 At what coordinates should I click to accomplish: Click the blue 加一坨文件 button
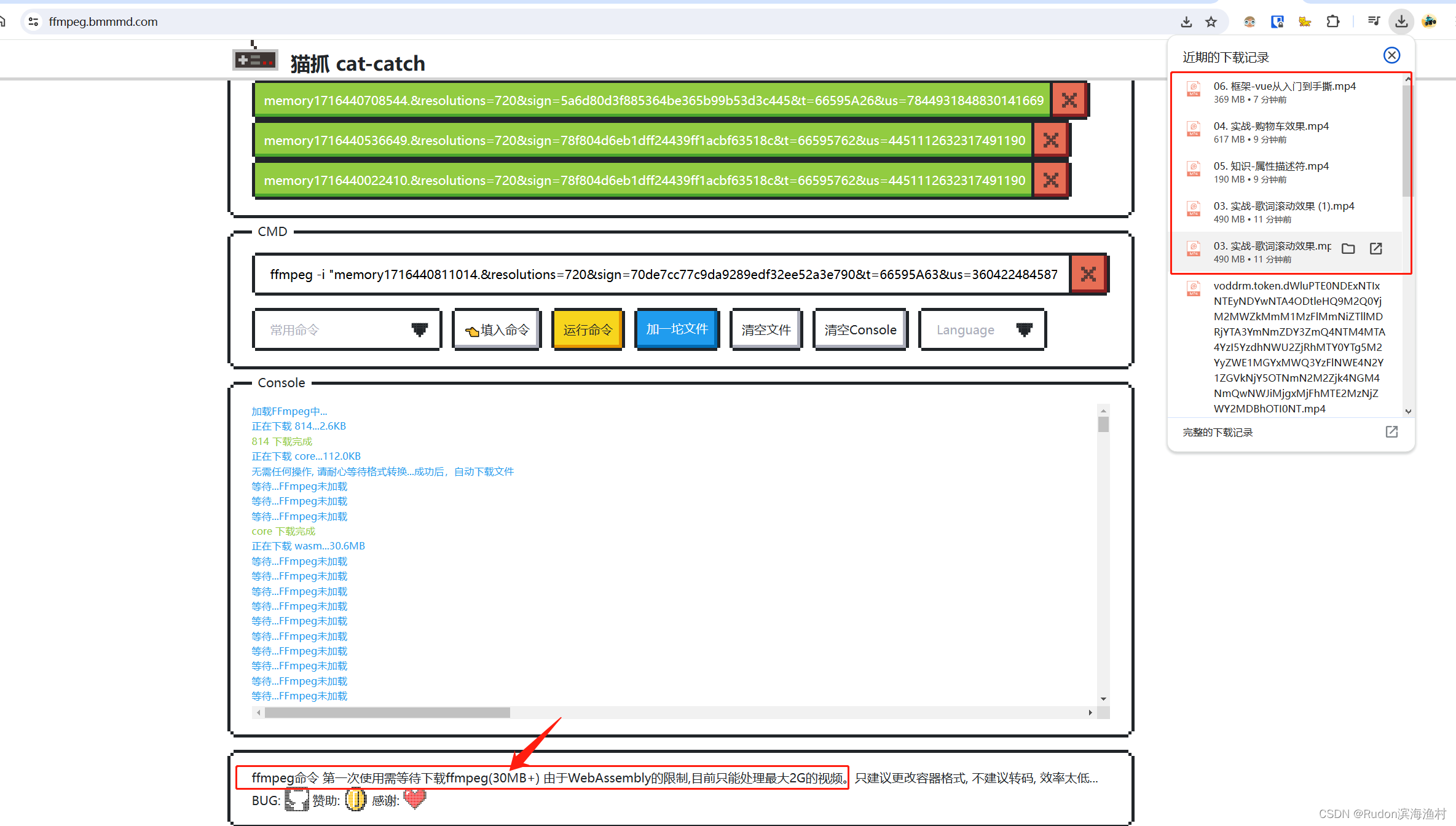pyautogui.click(x=677, y=329)
